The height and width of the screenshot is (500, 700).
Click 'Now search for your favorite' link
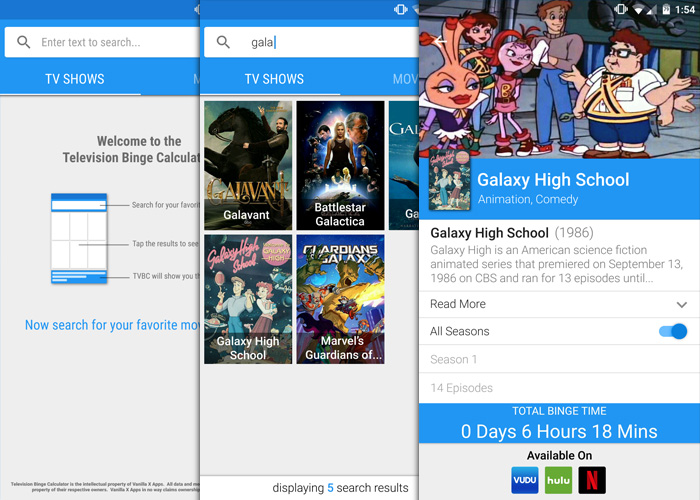pos(112,325)
